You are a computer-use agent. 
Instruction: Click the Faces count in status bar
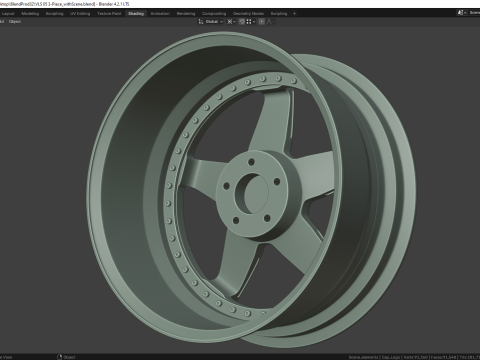[x=443, y=357]
